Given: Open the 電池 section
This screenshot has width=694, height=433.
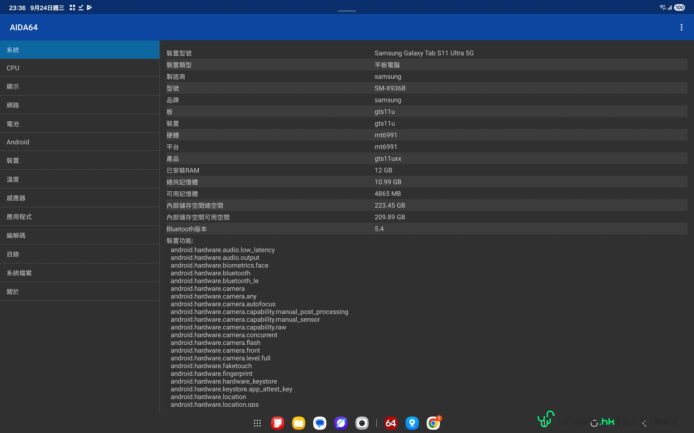Looking at the screenshot, I should coord(80,124).
